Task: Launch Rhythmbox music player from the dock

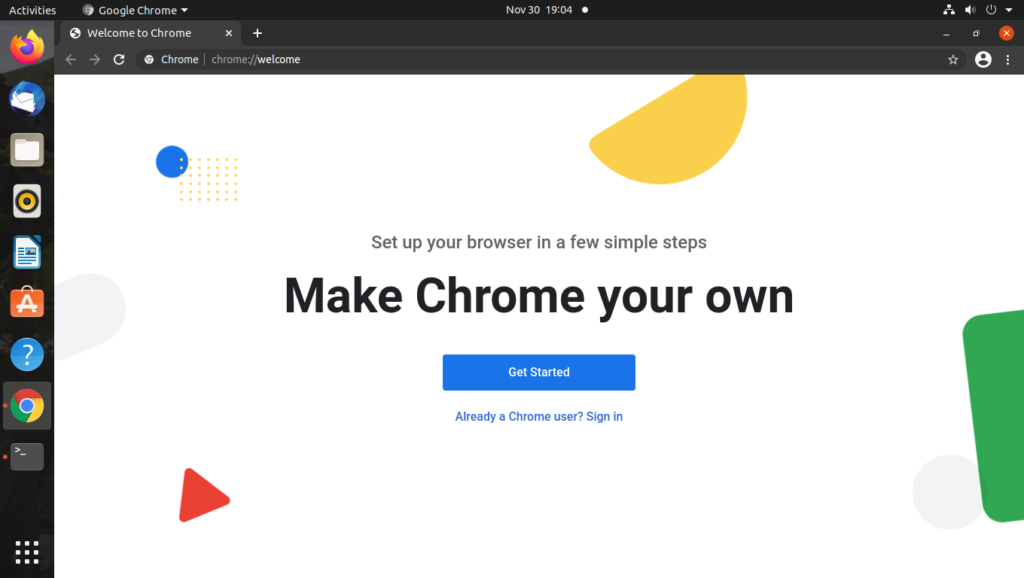Action: [x=27, y=201]
